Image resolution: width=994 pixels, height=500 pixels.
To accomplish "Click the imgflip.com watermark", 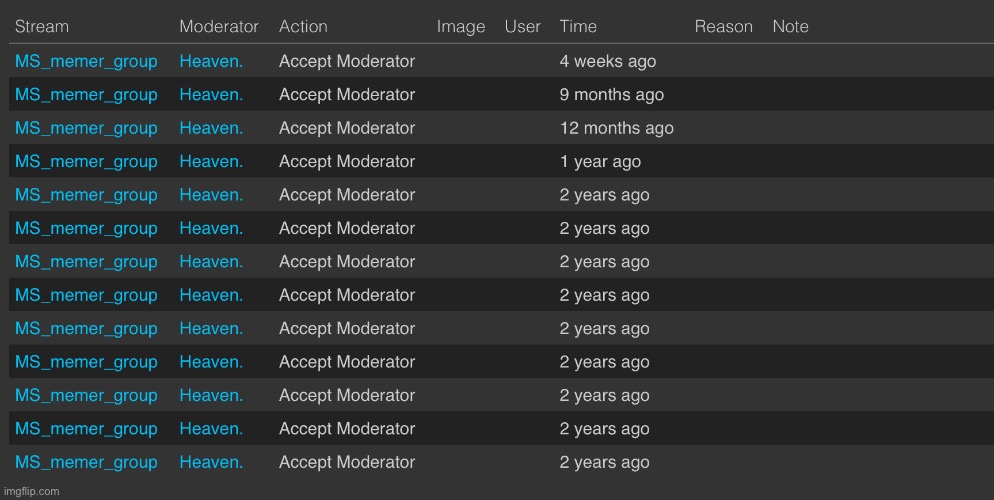I will click(32, 492).
